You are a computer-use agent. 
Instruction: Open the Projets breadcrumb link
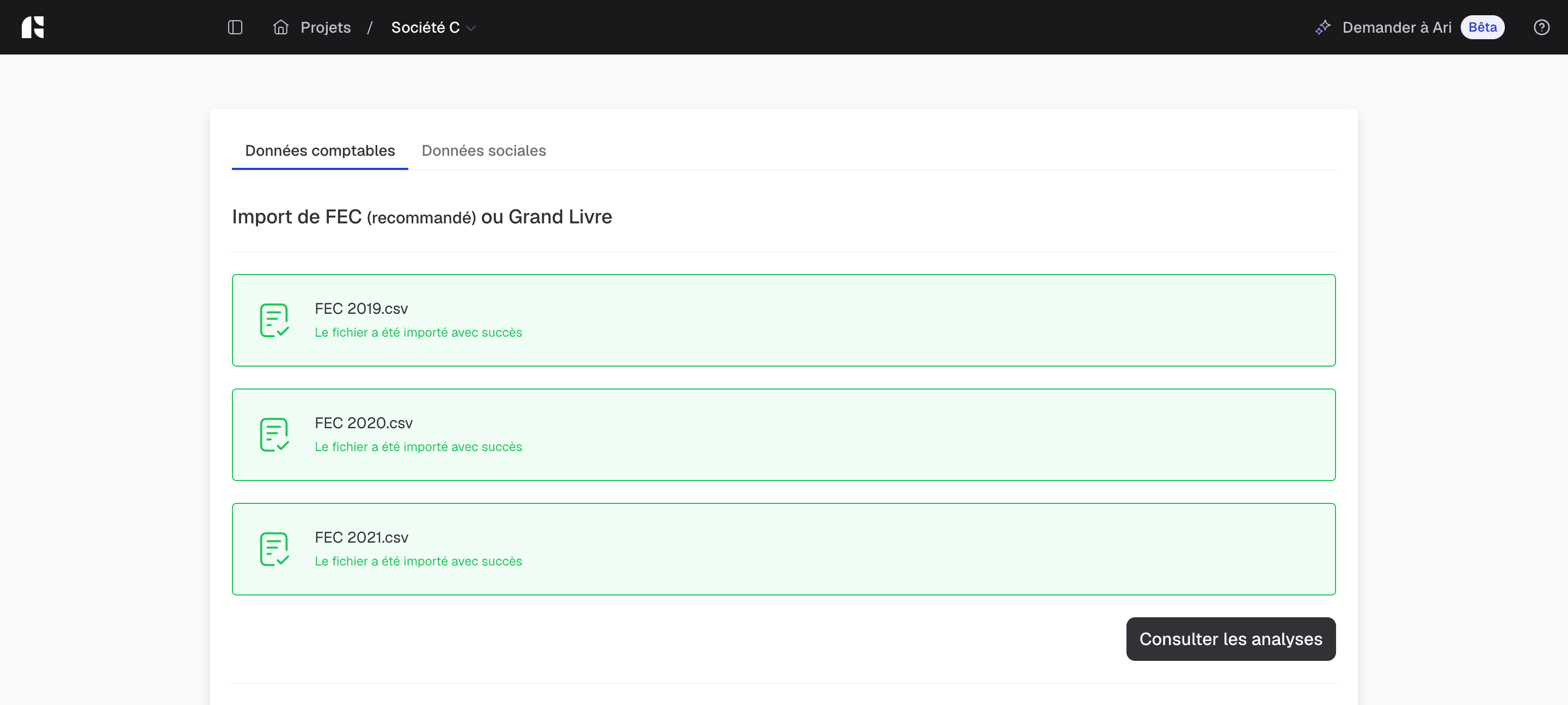point(326,27)
